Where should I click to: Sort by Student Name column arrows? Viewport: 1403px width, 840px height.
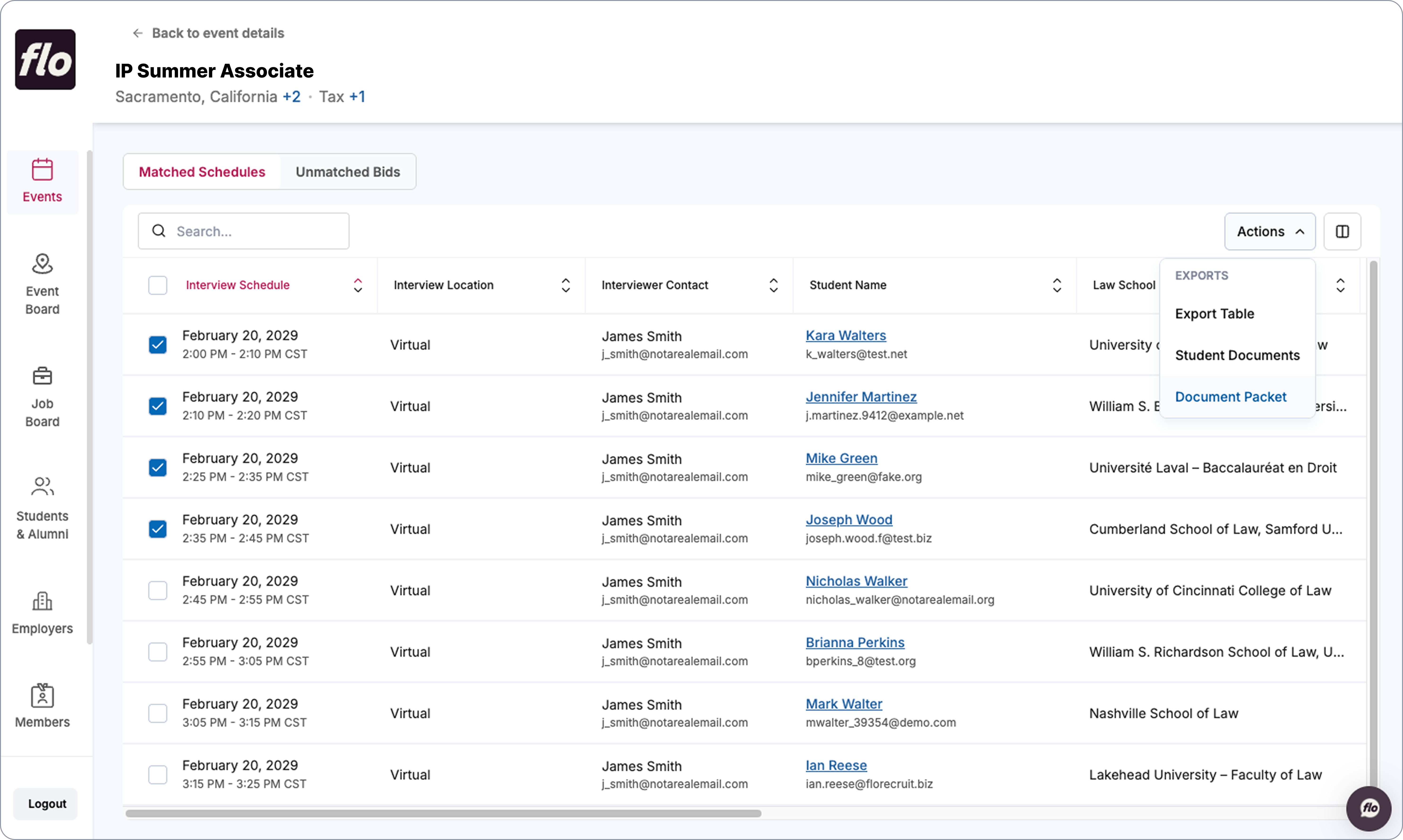click(x=1057, y=285)
